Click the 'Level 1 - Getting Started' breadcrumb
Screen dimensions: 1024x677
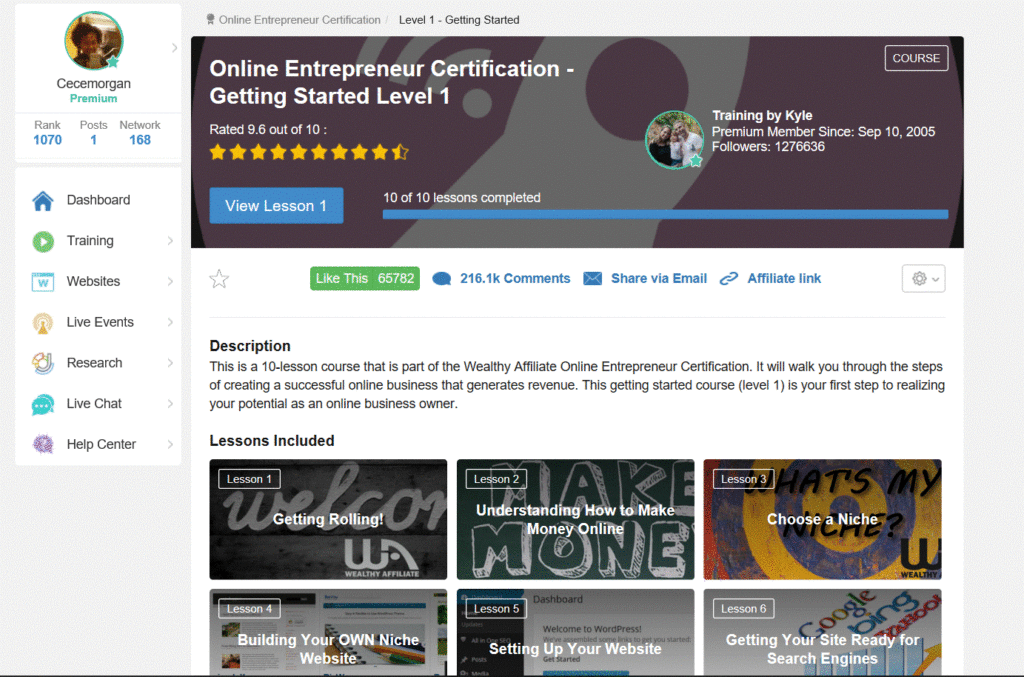(x=459, y=20)
